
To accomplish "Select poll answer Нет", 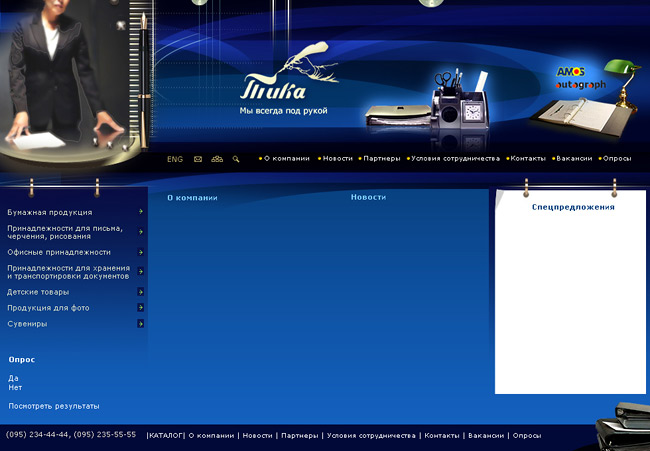I will click(x=15, y=388).
